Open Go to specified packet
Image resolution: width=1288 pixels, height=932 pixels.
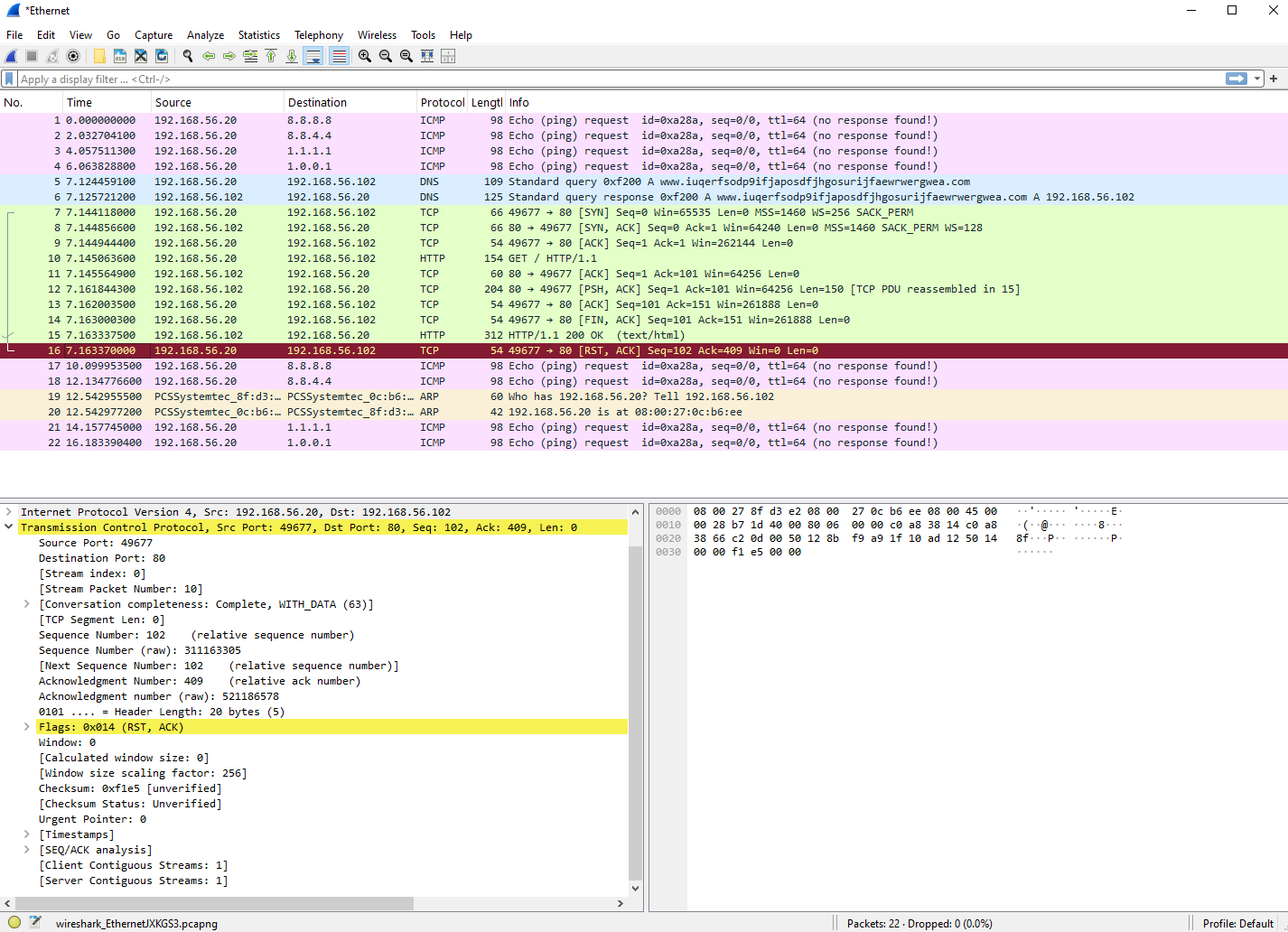(x=250, y=56)
